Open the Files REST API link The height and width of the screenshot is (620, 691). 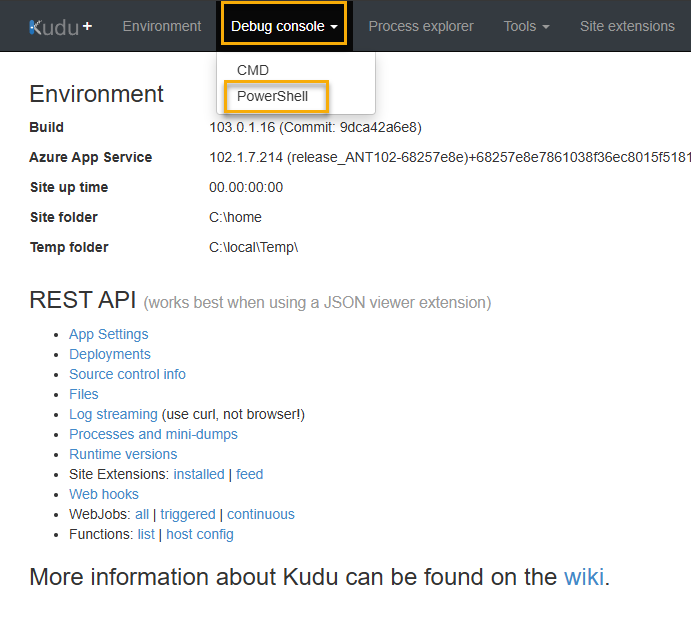[84, 394]
